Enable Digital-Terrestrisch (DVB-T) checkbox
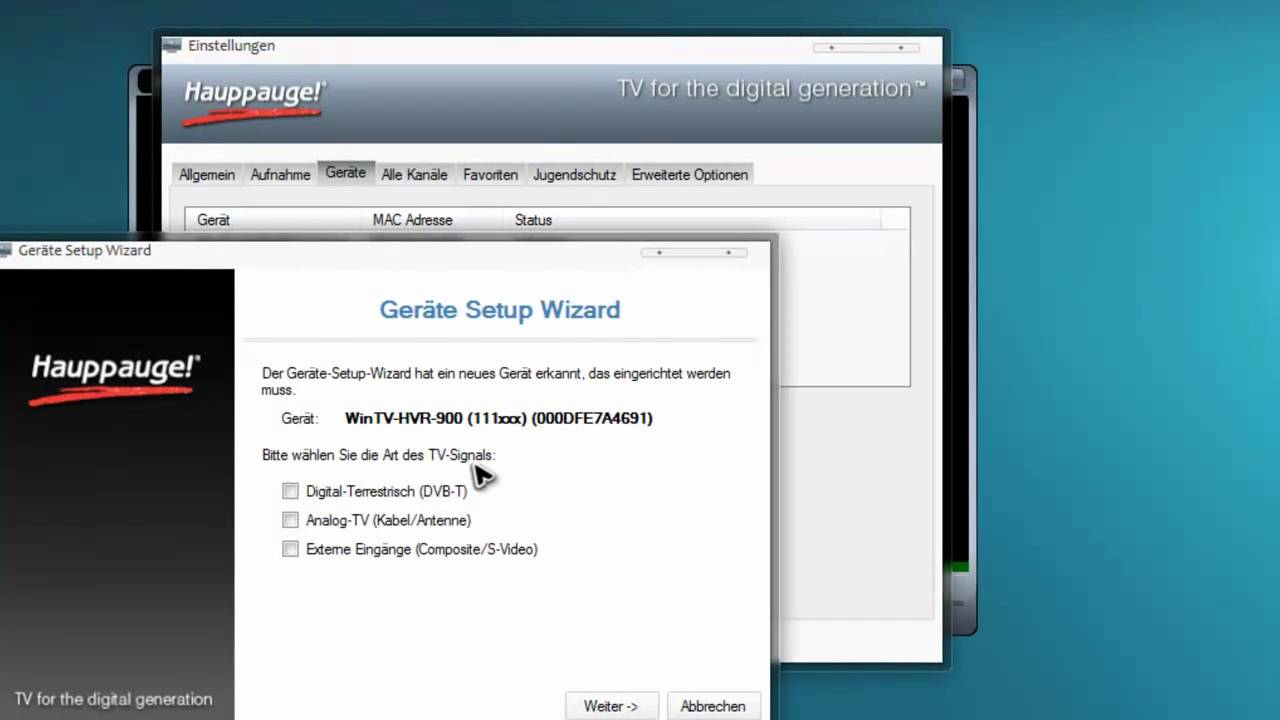Image resolution: width=1280 pixels, height=720 pixels. pyautogui.click(x=290, y=491)
